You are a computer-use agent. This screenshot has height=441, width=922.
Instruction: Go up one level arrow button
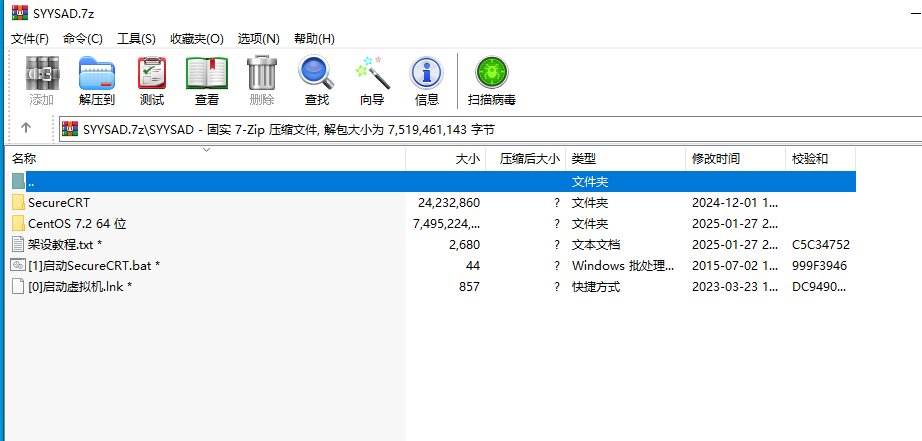coord(26,128)
